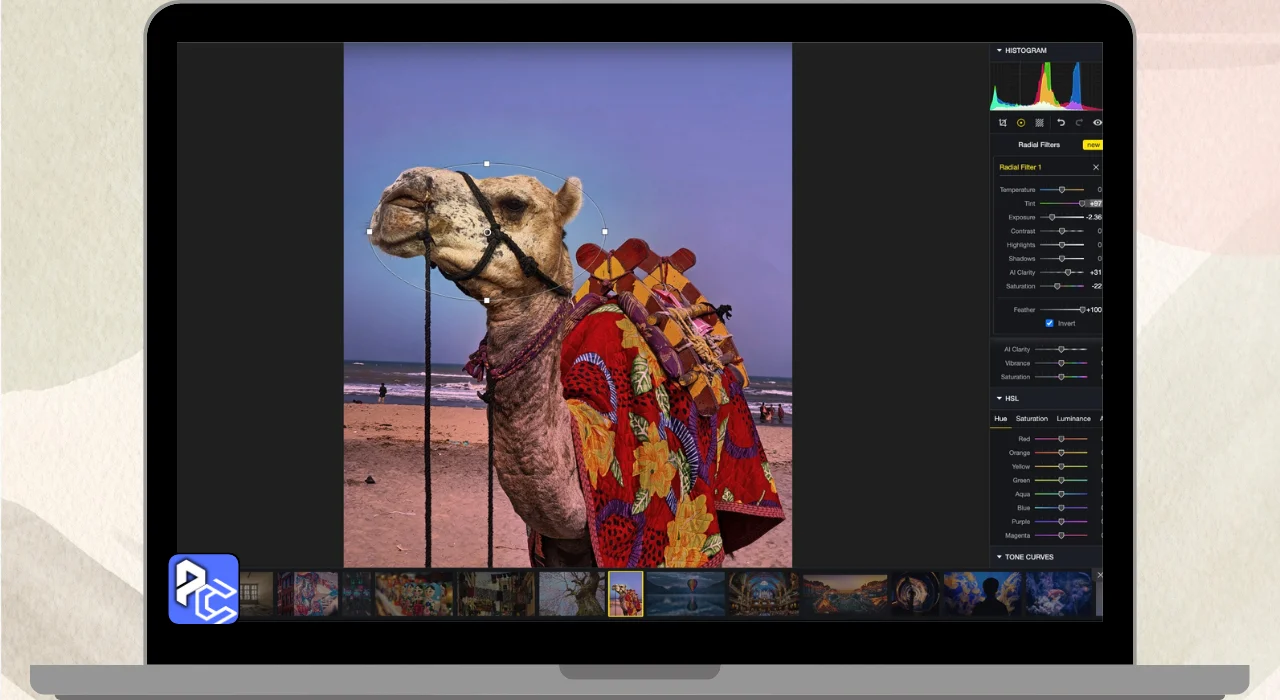Viewport: 1280px width, 700px height.
Task: Toggle the preview eye icon
Action: (x=1097, y=123)
